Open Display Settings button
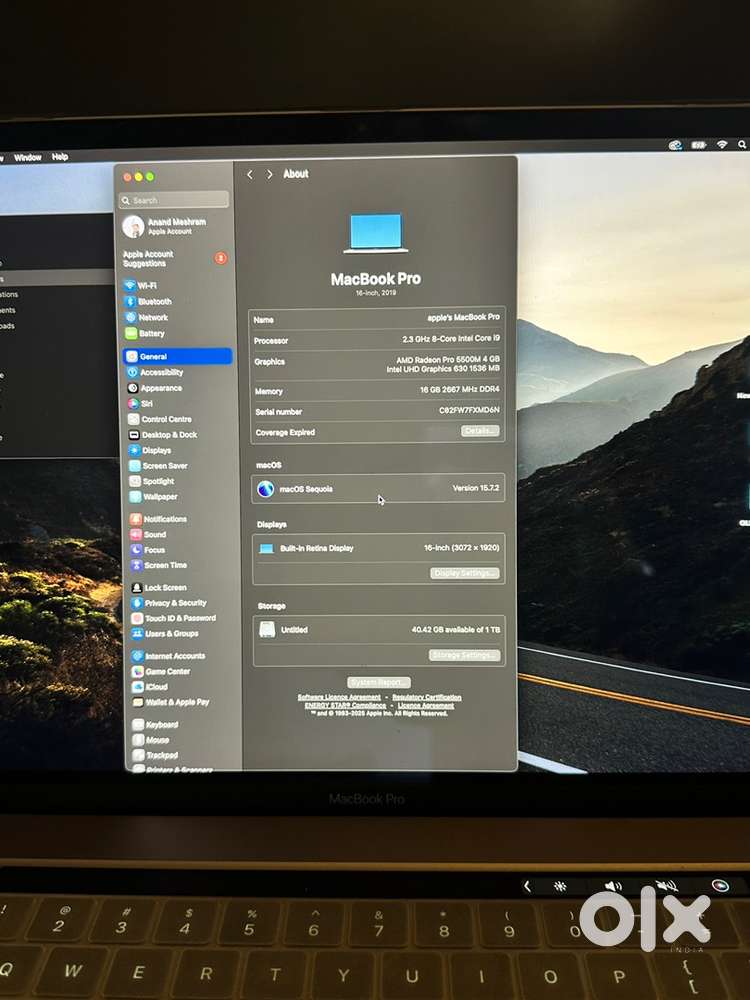 [x=465, y=573]
